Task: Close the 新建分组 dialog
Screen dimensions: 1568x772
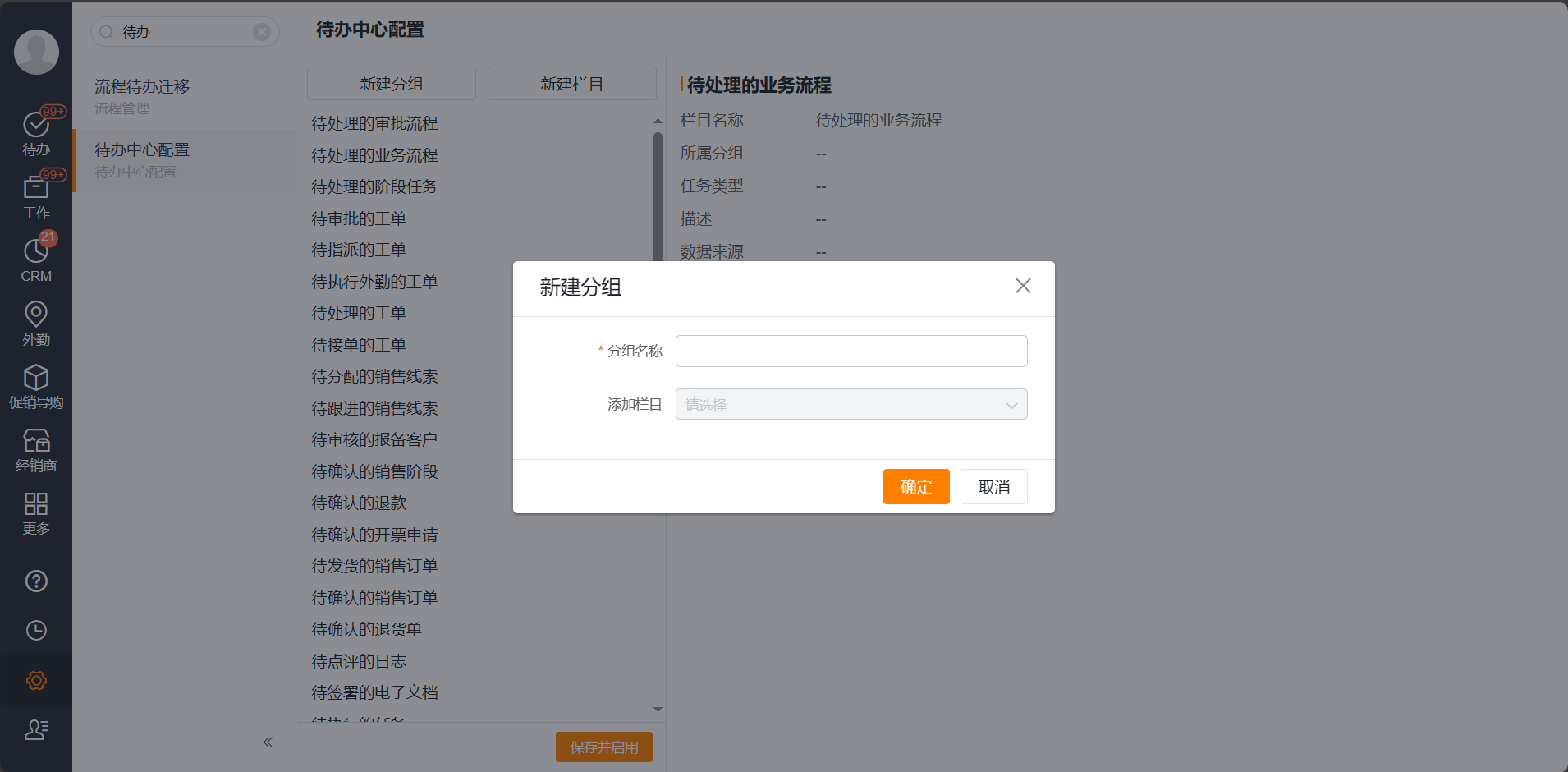Action: click(1023, 286)
